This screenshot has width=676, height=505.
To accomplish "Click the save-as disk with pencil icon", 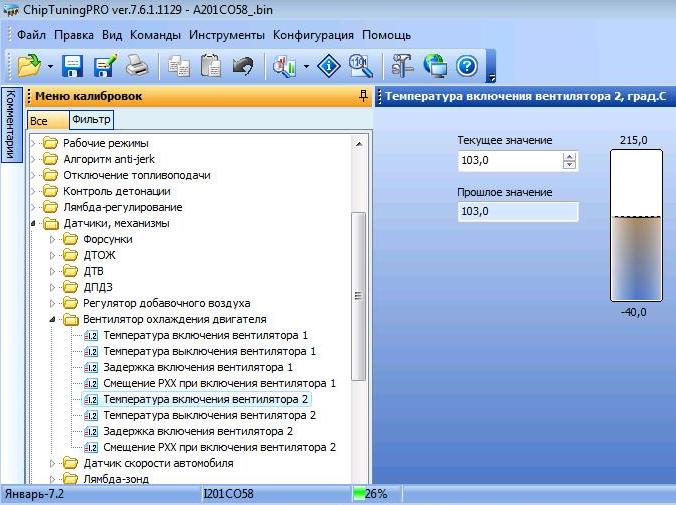I will point(105,67).
